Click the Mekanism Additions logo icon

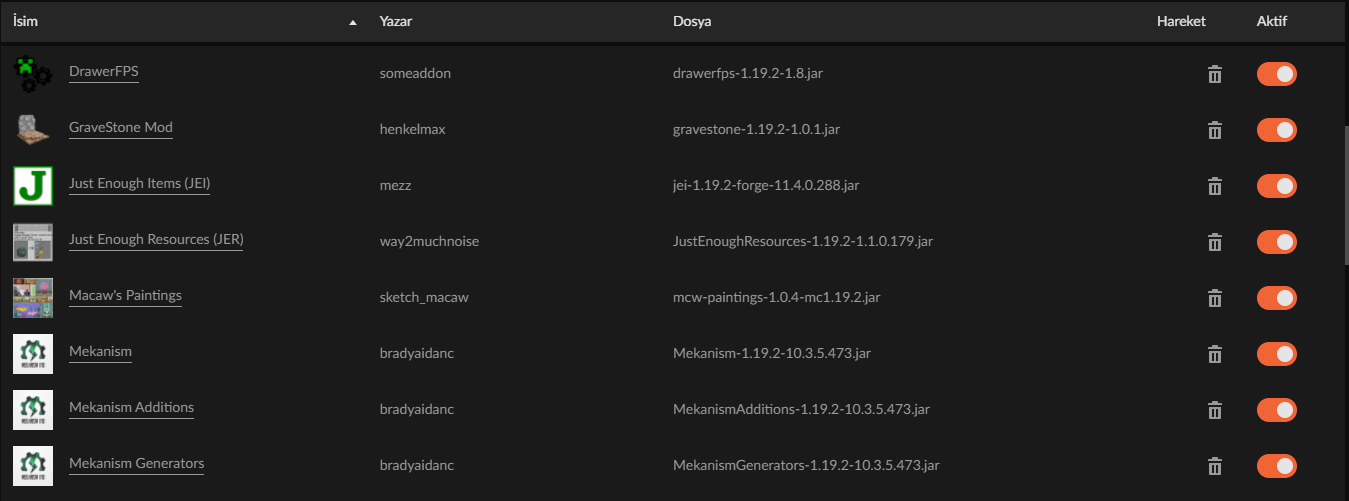(x=32, y=410)
